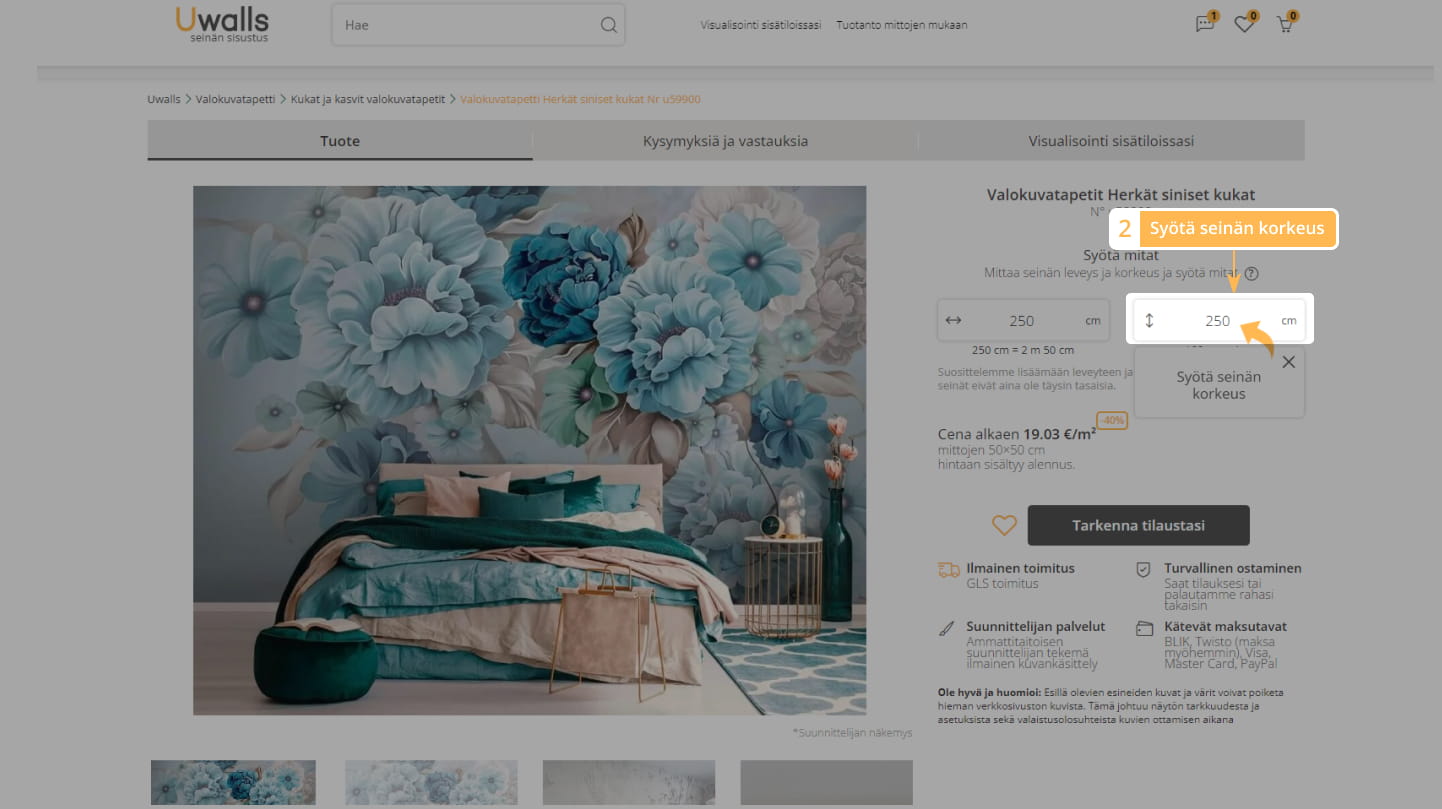Click the search magnifier icon

(608, 25)
